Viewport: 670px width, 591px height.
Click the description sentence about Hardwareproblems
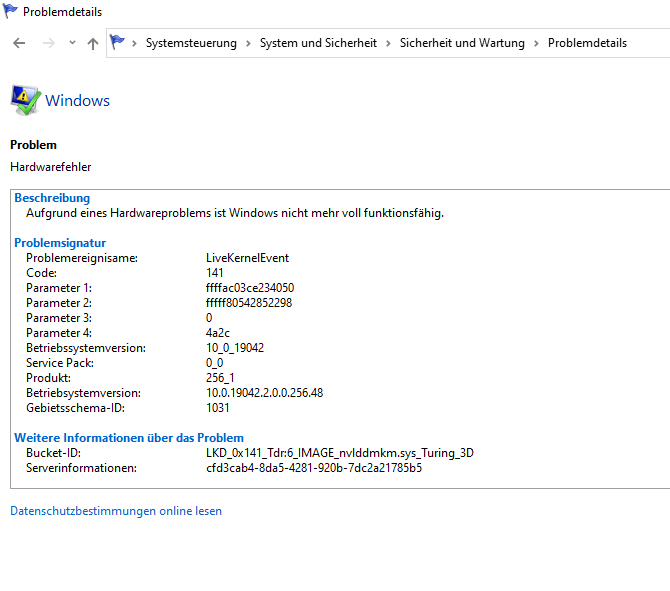[235, 213]
